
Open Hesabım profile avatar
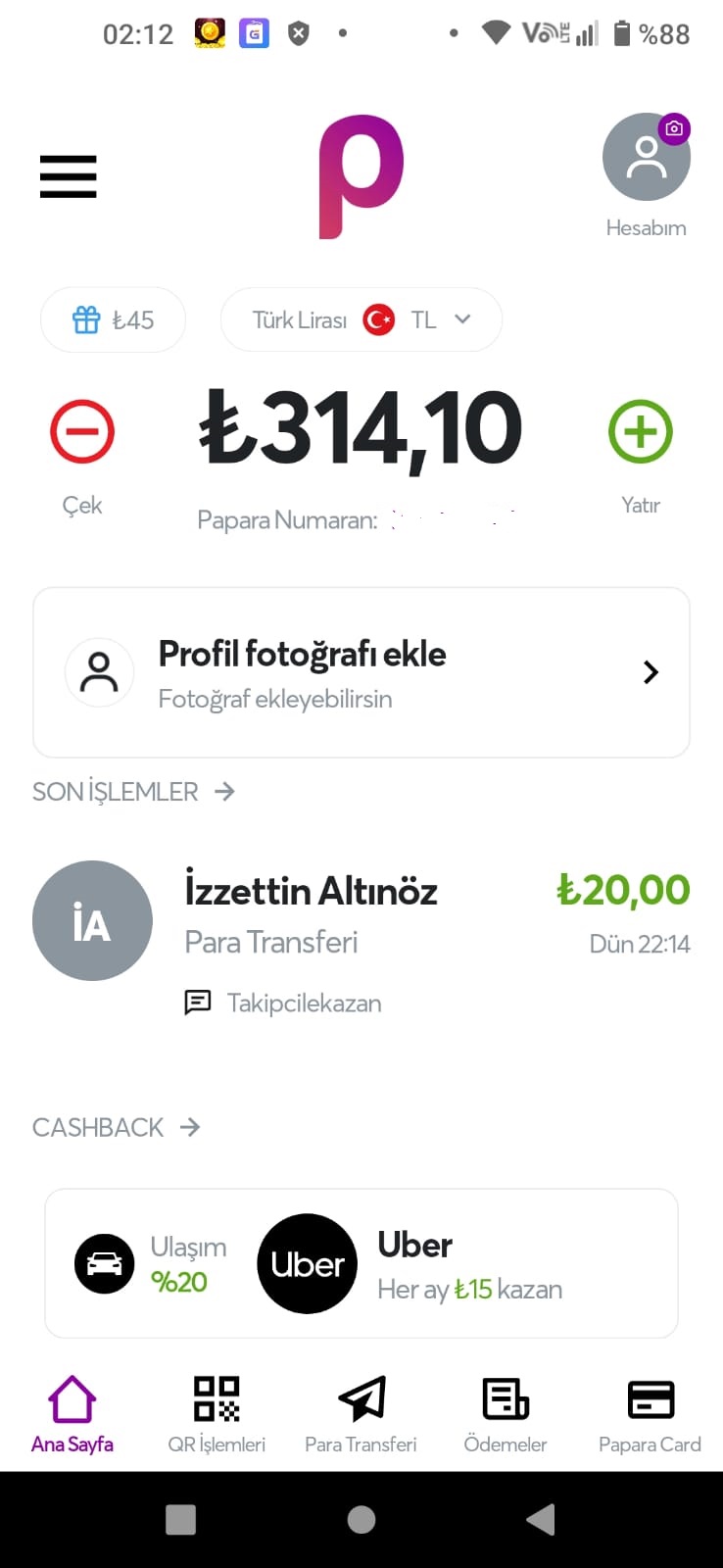(x=646, y=158)
